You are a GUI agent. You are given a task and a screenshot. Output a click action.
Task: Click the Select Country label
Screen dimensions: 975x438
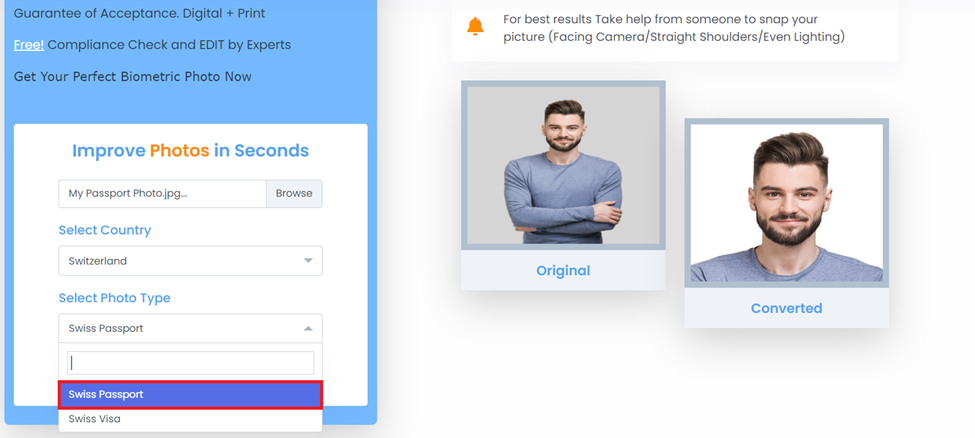tap(104, 230)
